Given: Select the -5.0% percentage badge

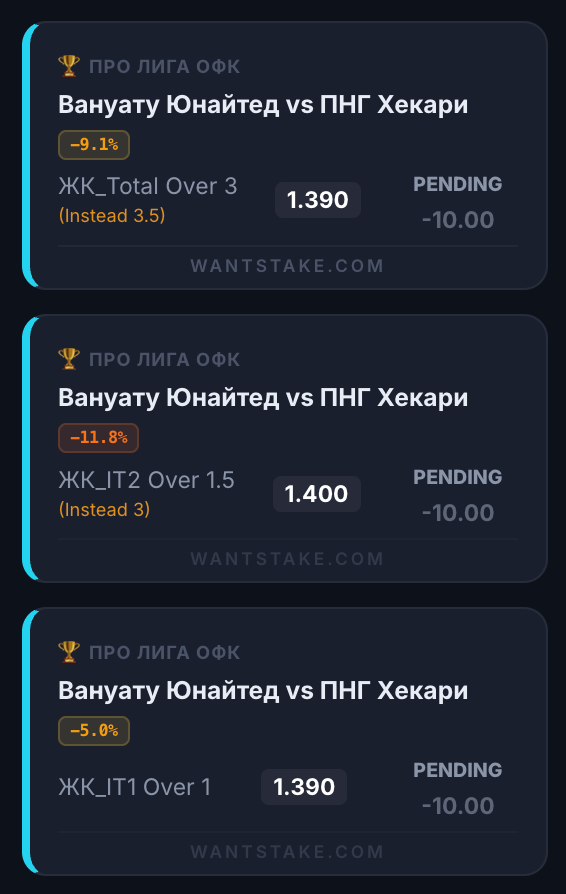Looking at the screenshot, I should coord(94,731).
